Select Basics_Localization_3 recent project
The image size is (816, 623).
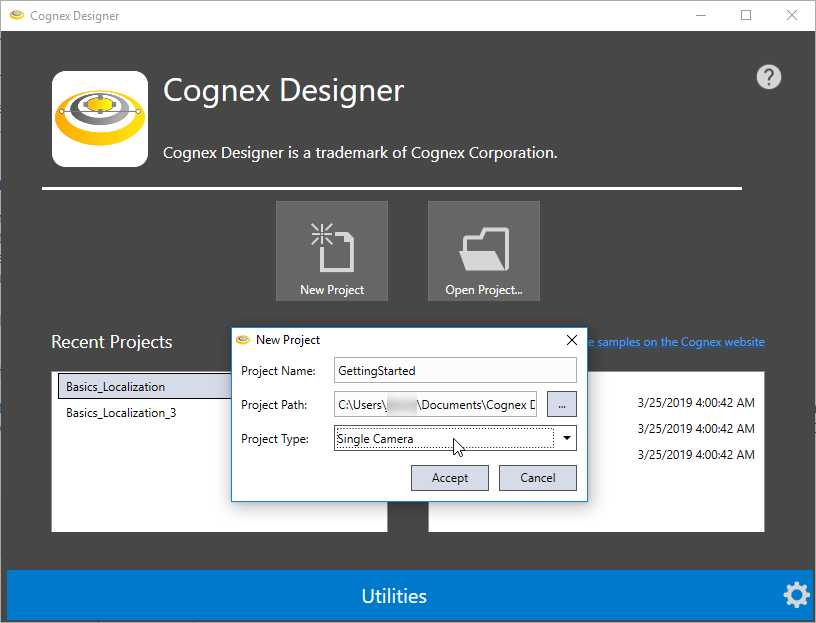(x=121, y=412)
